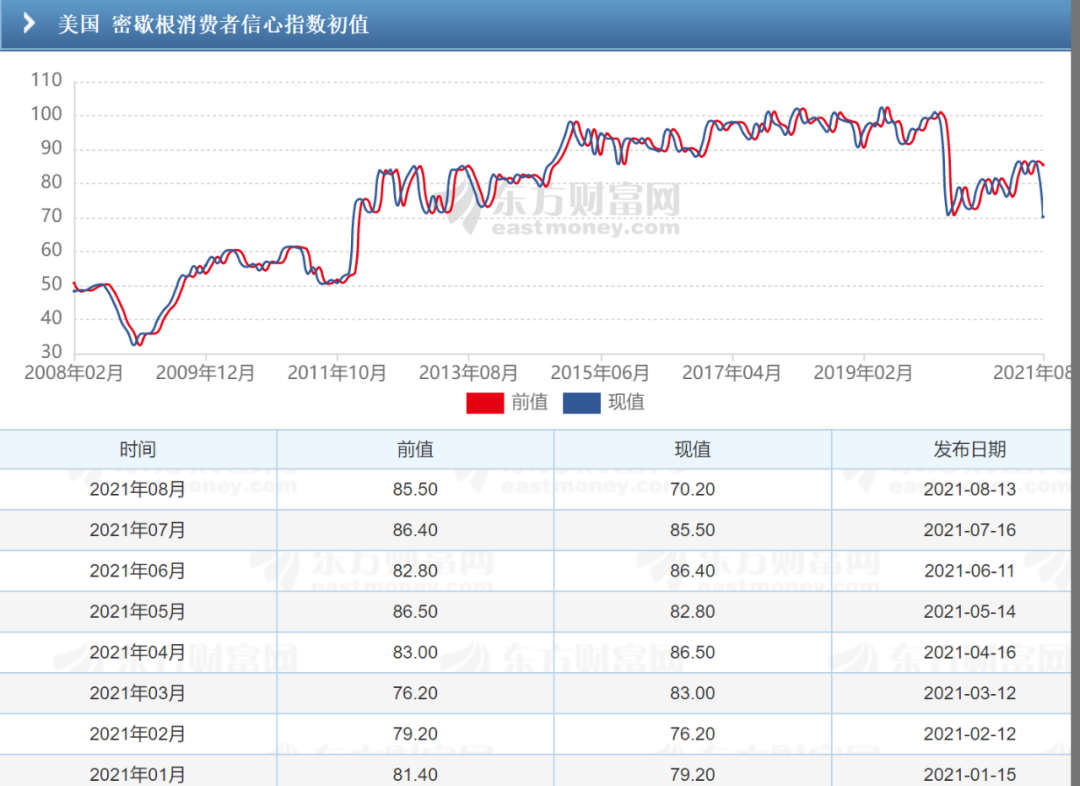Select the 2021年02月 row date cell

point(138,734)
